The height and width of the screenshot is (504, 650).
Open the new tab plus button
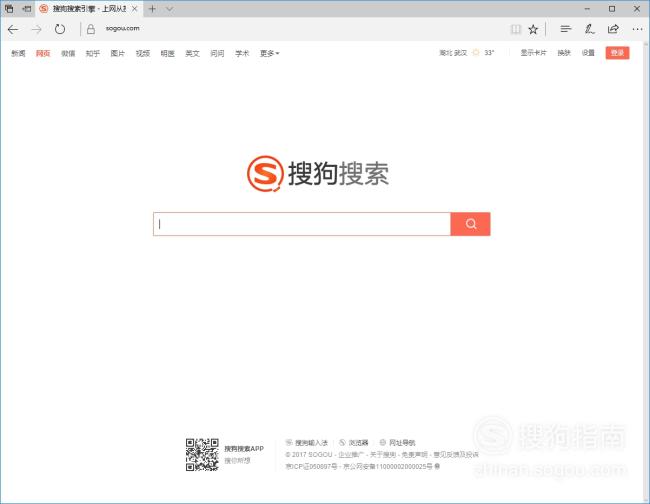(x=152, y=9)
